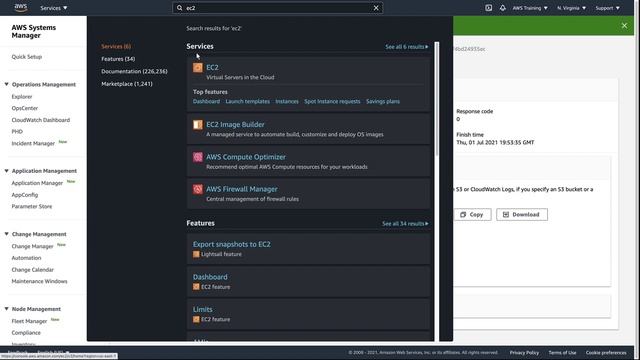Viewport: 640px width, 360px height.
Task: Click the Download button
Action: tap(522, 214)
